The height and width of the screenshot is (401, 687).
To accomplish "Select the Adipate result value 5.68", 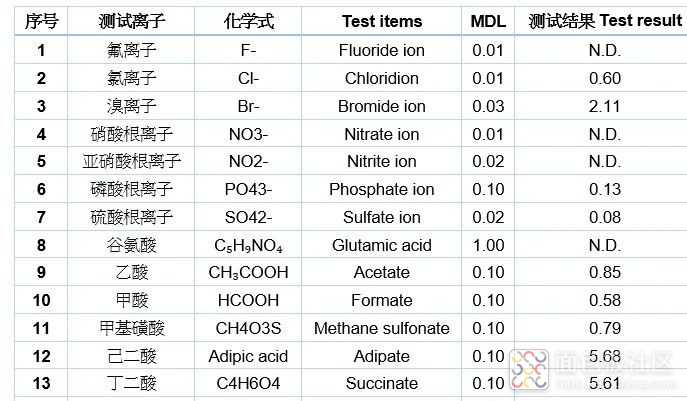I will [x=605, y=356].
